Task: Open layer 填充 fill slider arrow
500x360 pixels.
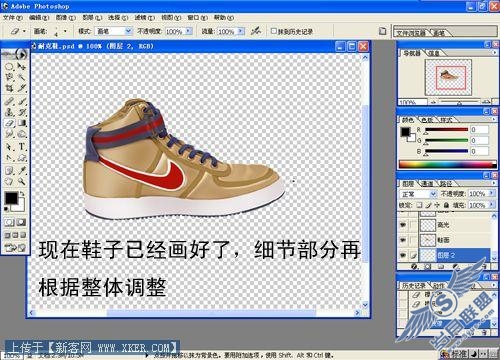Action: coord(491,205)
